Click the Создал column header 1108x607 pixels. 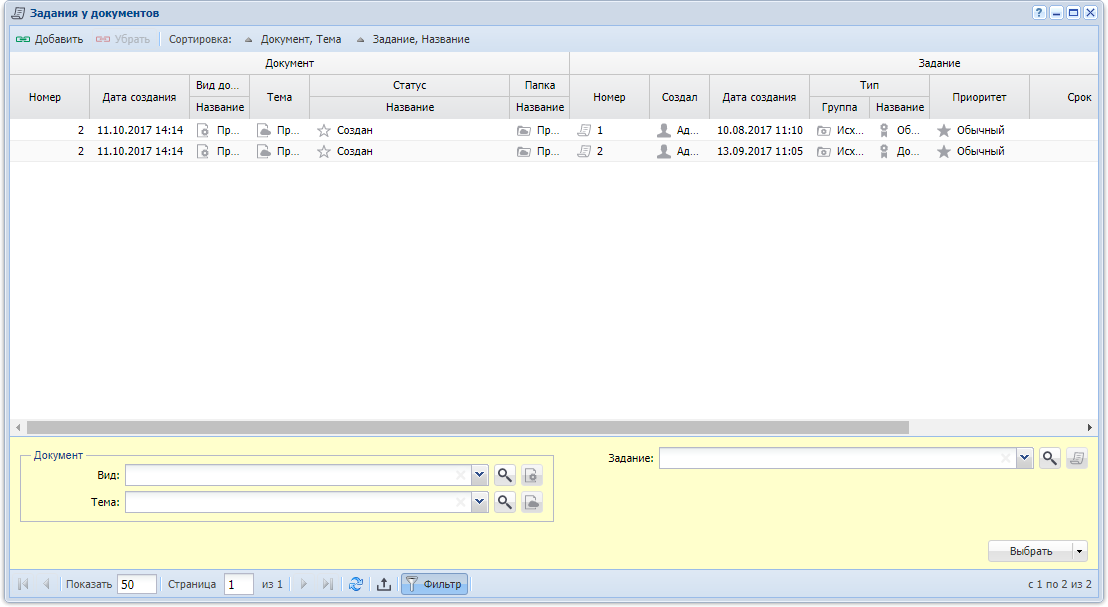click(679, 97)
